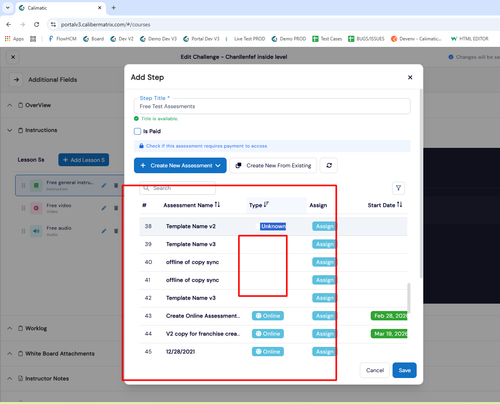The width and height of the screenshot is (500, 404).
Task: Reload the current browser page
Action: pyautogui.click(x=36, y=24)
